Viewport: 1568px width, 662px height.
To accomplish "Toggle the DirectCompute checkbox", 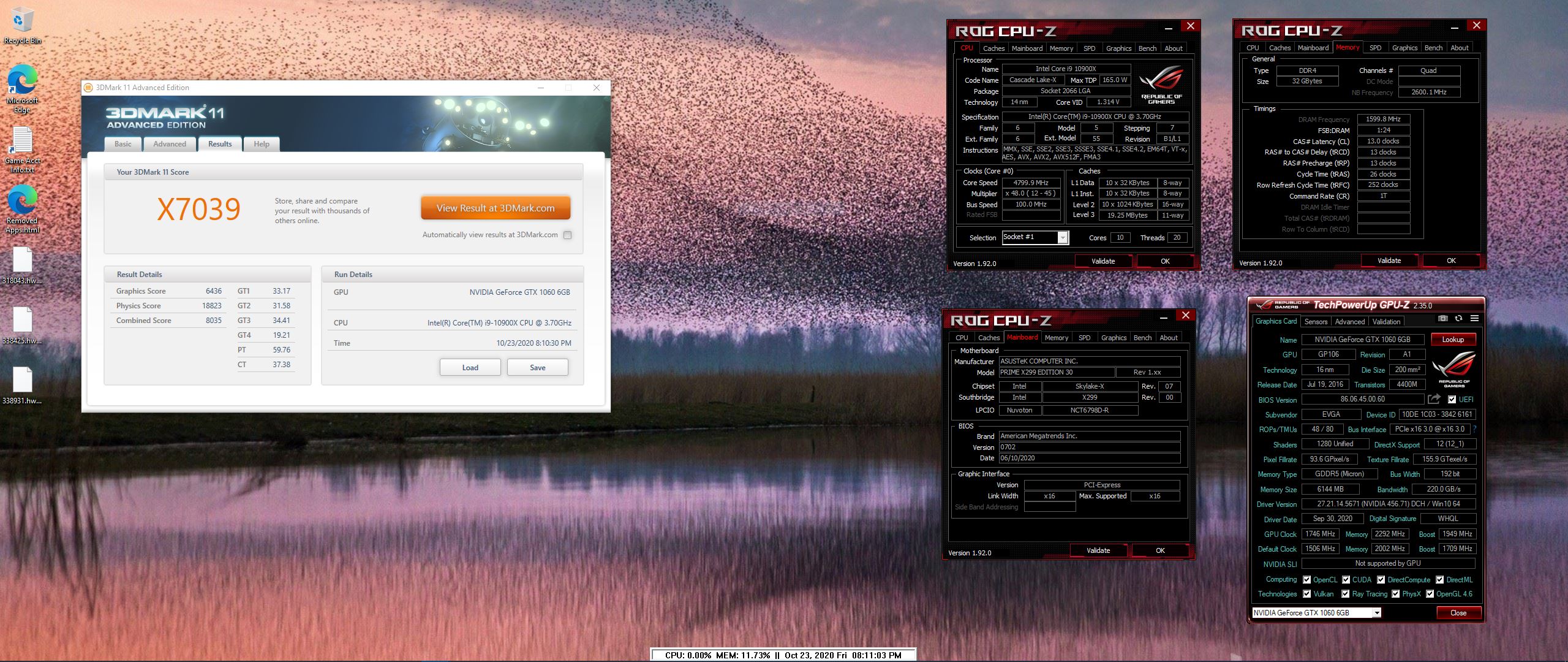I will 1381,580.
